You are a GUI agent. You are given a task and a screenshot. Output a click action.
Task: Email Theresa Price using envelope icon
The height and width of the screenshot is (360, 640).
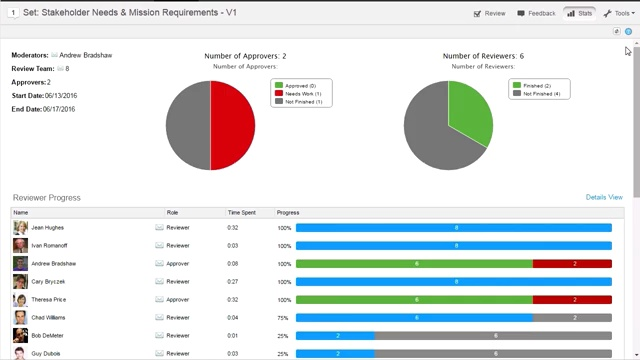[x=159, y=299]
